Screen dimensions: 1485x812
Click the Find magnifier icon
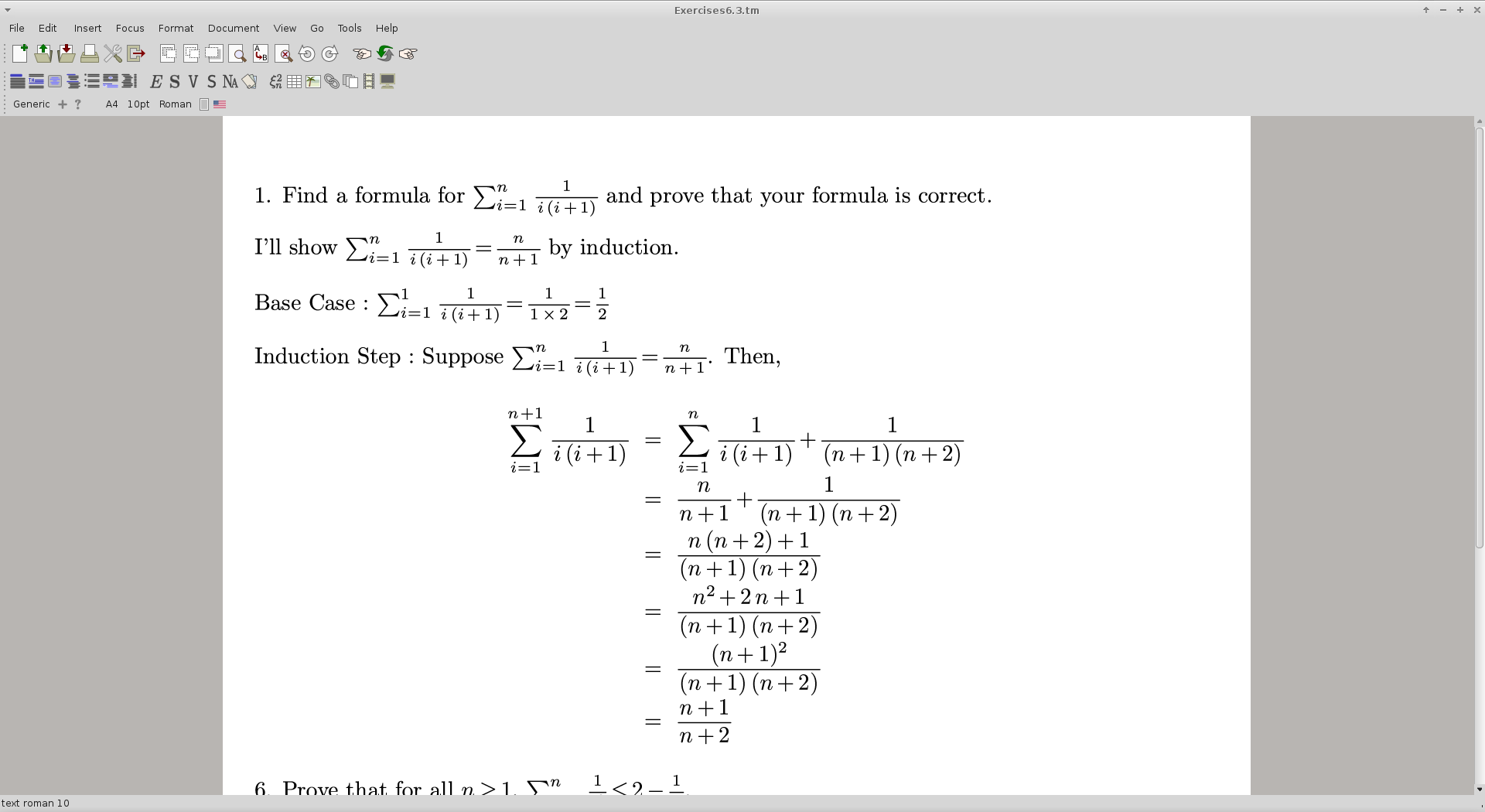237,53
